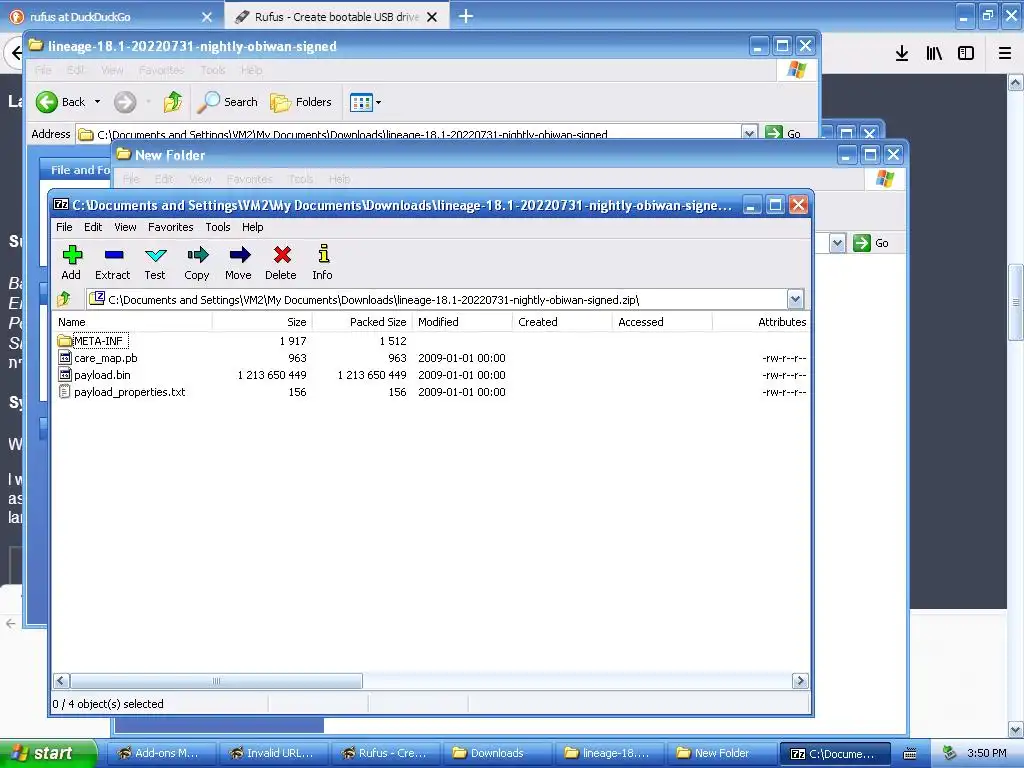Run the 7-Zip Test archive tool
The height and width of the screenshot is (768, 1024).
(155, 263)
